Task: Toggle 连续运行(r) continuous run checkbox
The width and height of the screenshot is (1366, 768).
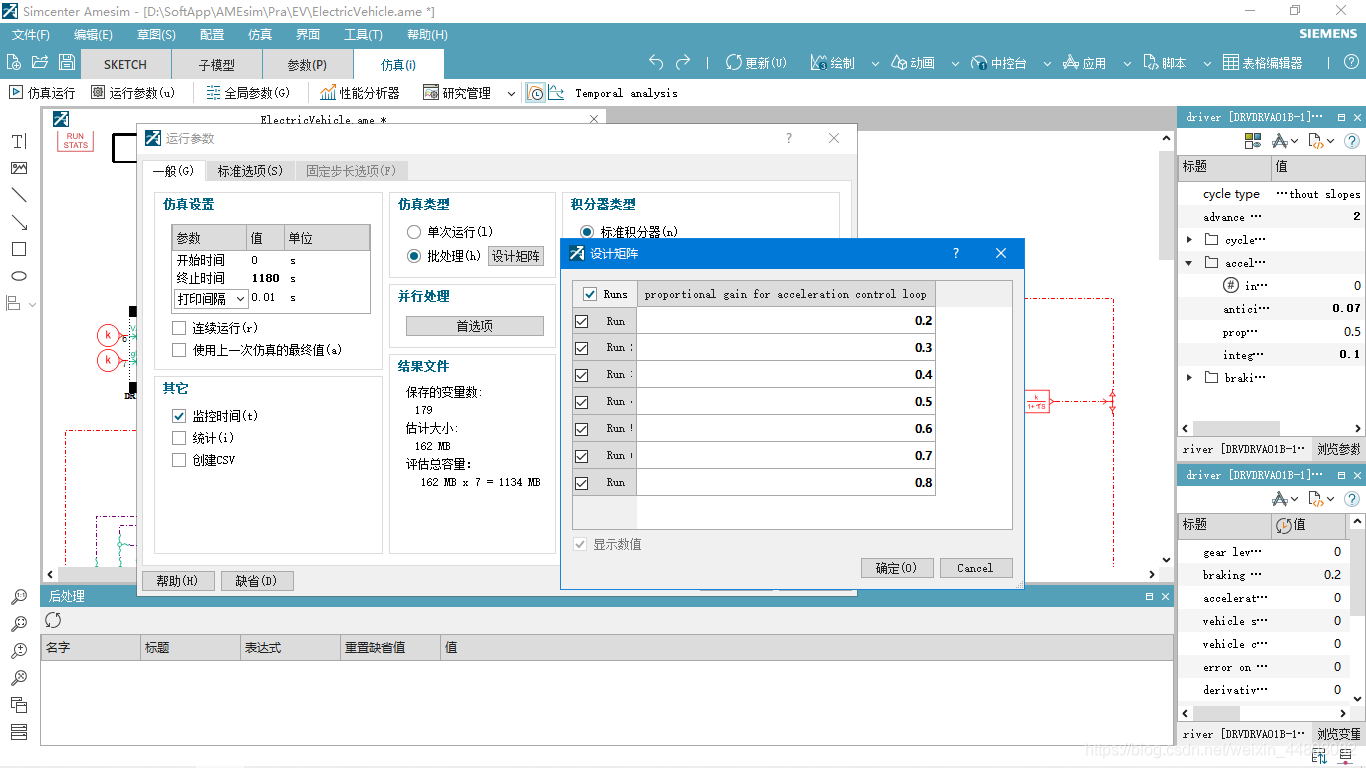Action: [x=179, y=328]
